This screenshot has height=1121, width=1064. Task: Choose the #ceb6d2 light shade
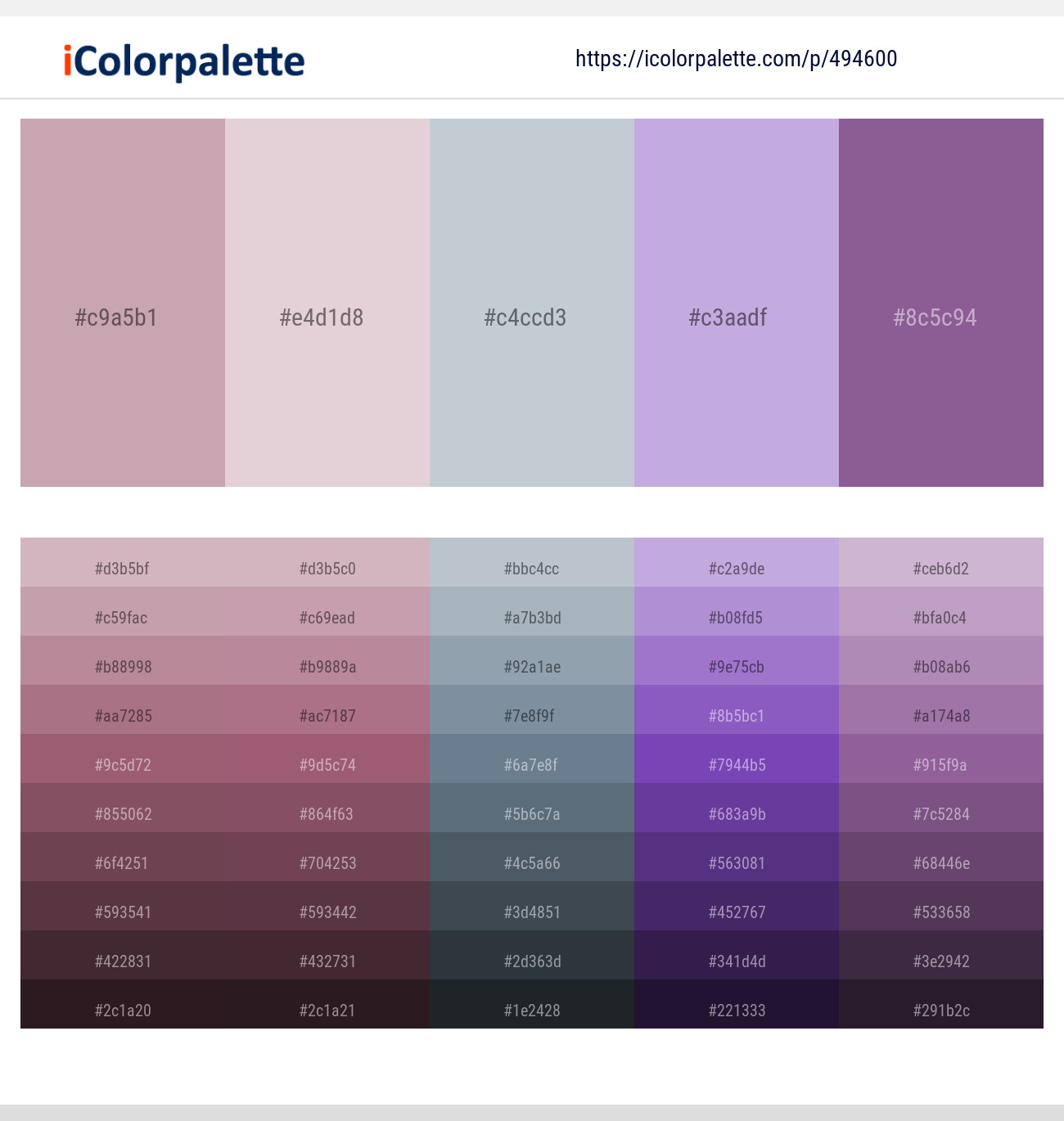coord(941,562)
